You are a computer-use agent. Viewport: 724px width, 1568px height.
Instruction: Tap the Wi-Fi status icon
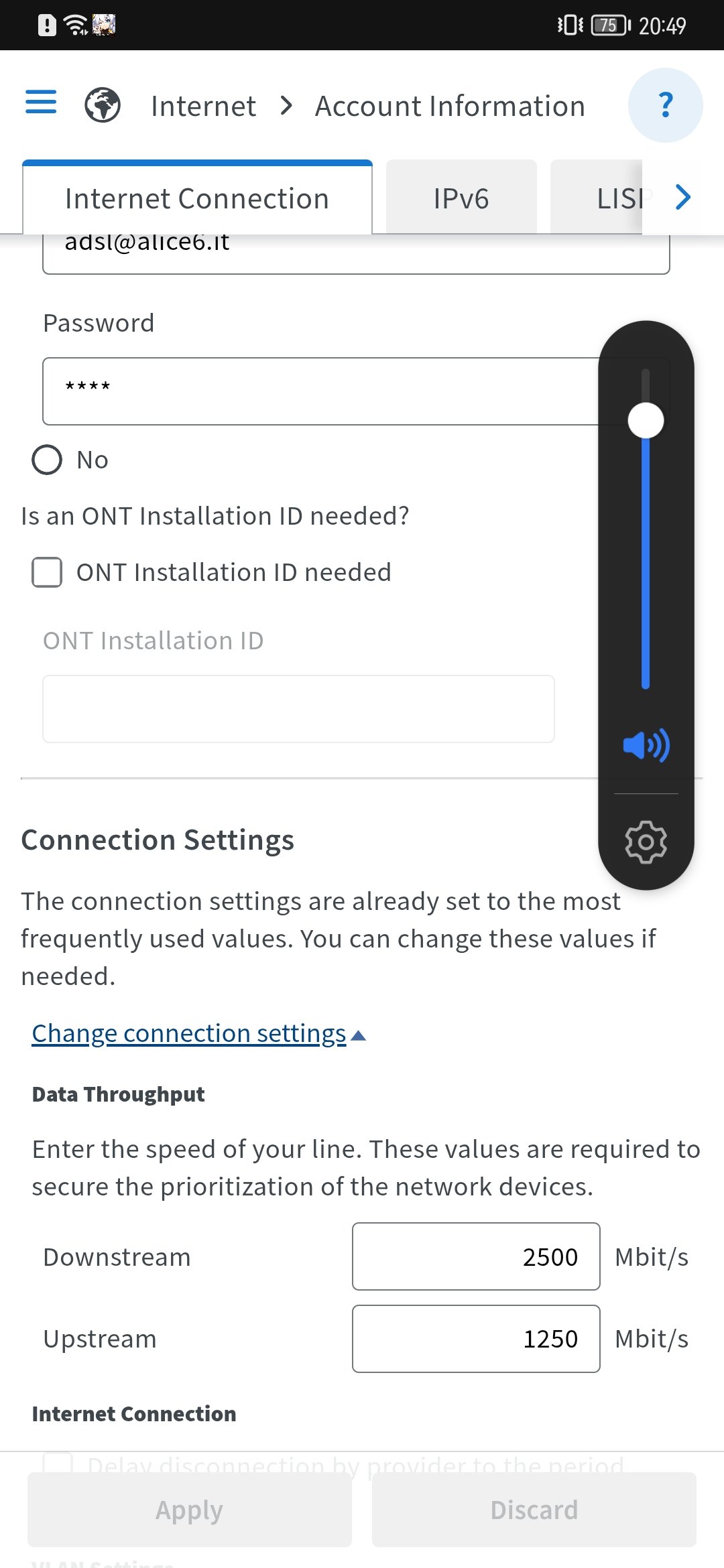(x=75, y=25)
